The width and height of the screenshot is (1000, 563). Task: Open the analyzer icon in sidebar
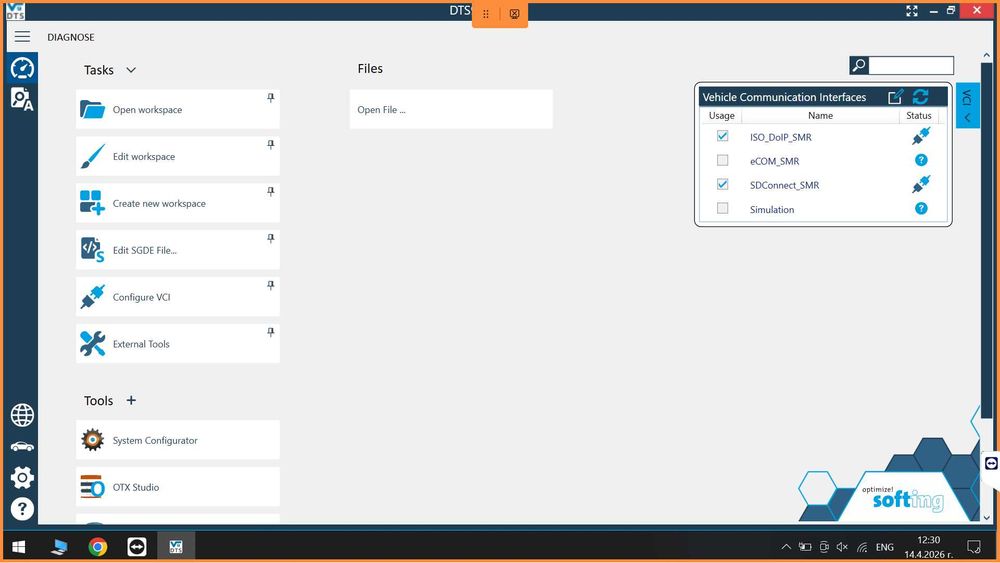(22, 99)
